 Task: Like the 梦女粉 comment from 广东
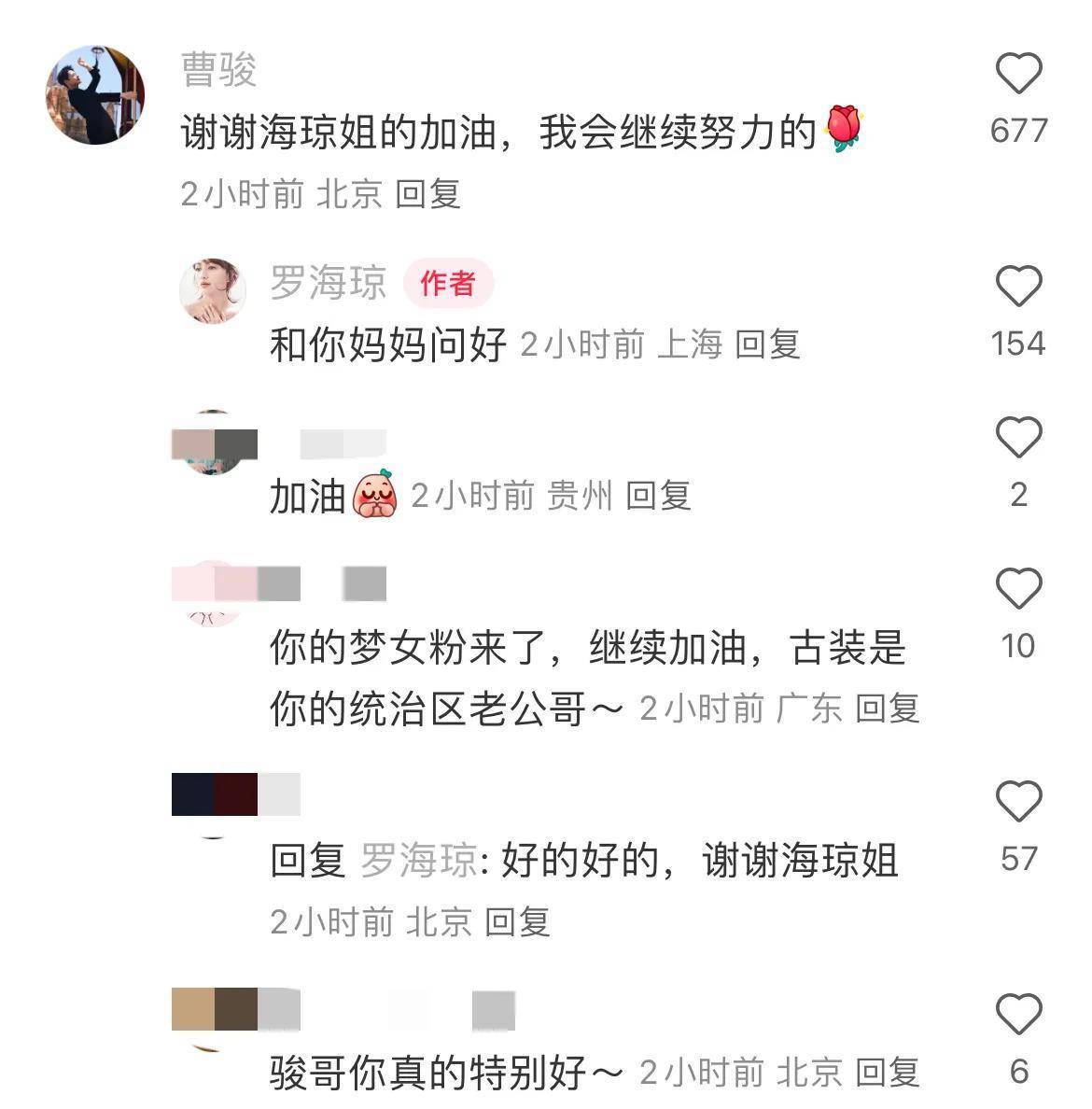point(1018,588)
